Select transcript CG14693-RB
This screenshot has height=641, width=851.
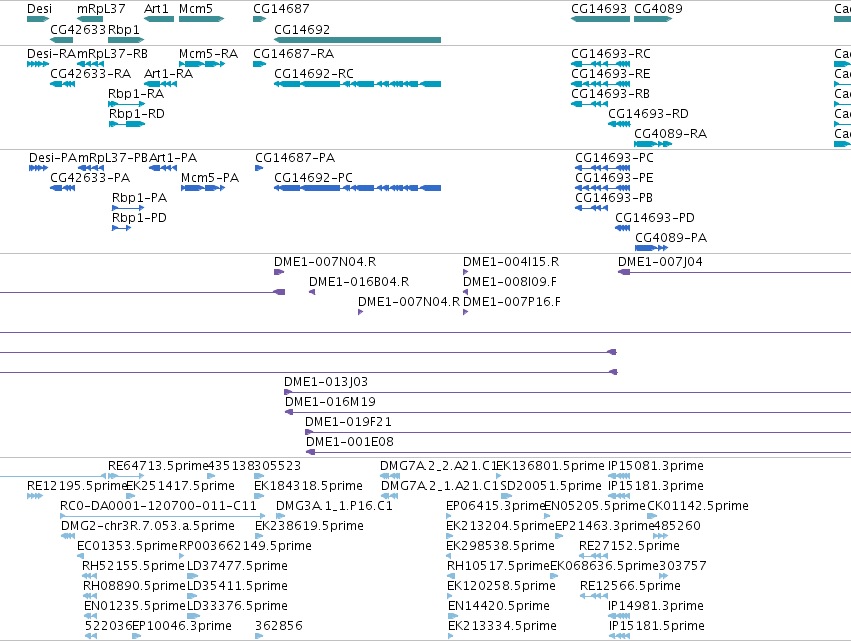(x=589, y=104)
